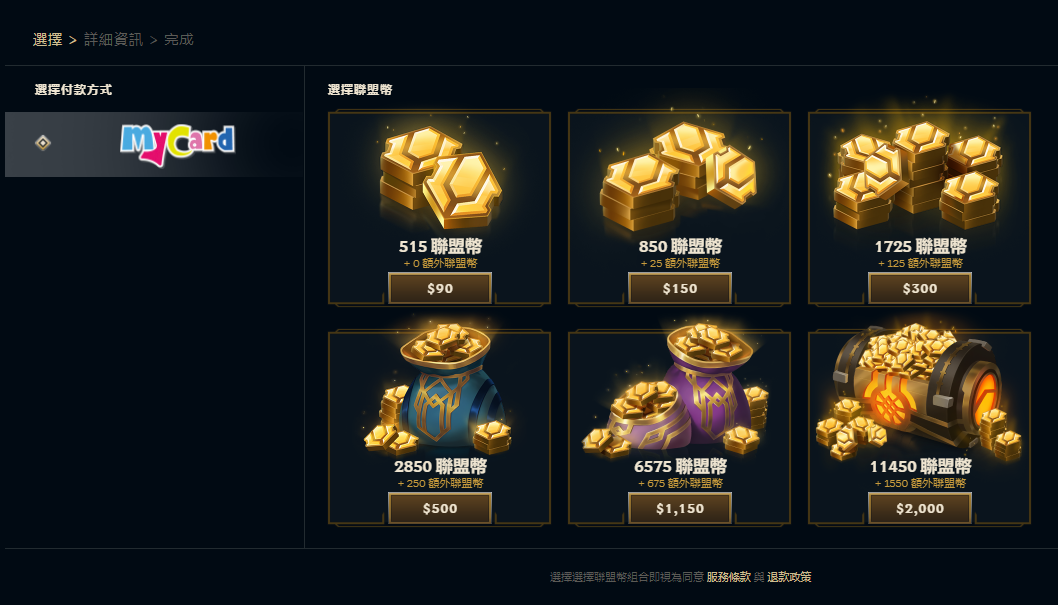
Task: Go to the 選擇 breadcrumb step
Action: 47,40
